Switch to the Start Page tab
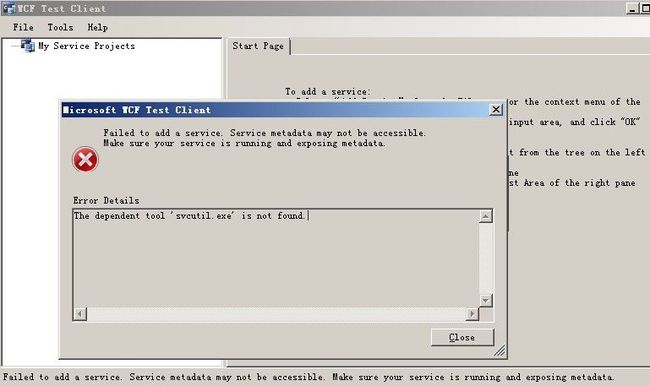This screenshot has height=386, width=650. pyautogui.click(x=258, y=46)
